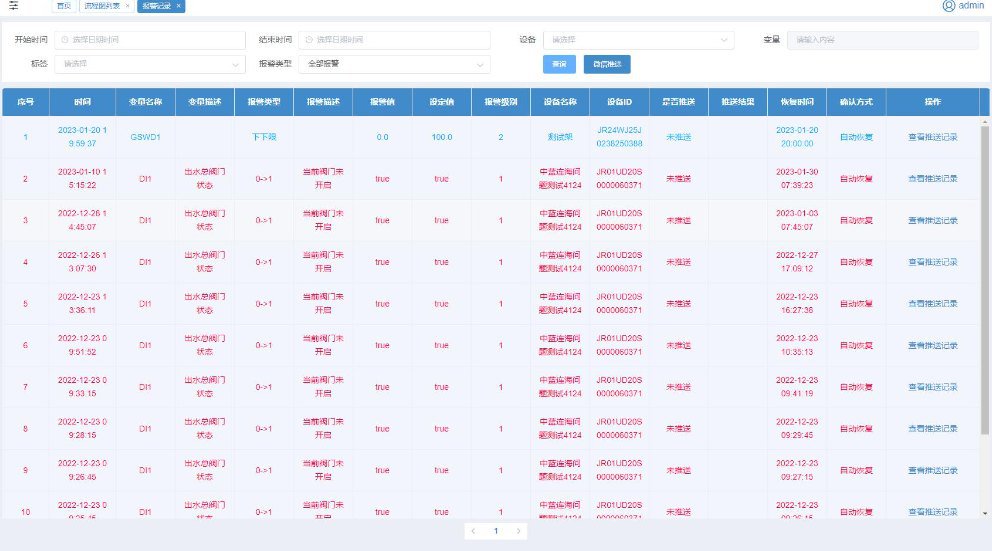The image size is (992, 551).
Task: Close the 报警记录 tab
Action: coord(178,6)
